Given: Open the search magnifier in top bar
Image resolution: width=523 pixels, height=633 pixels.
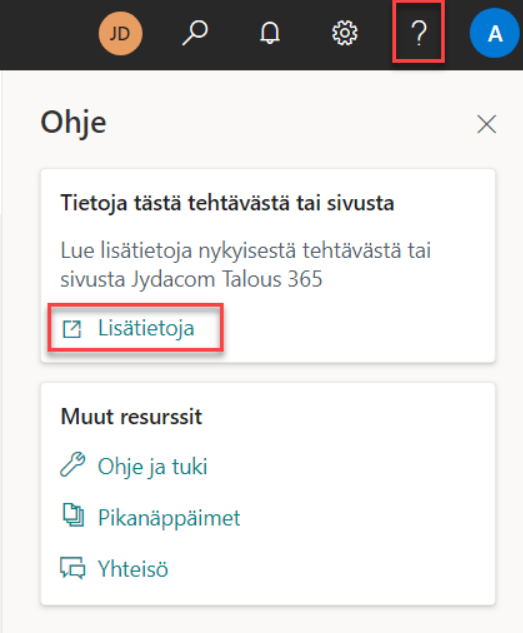Looking at the screenshot, I should point(195,33).
